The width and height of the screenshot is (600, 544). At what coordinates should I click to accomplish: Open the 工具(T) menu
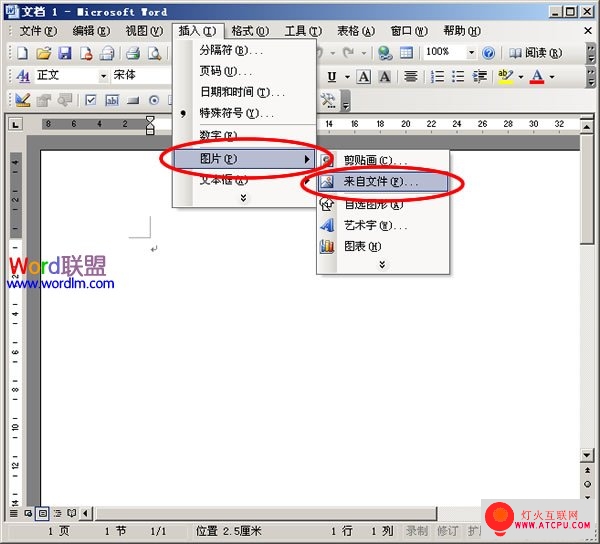303,31
